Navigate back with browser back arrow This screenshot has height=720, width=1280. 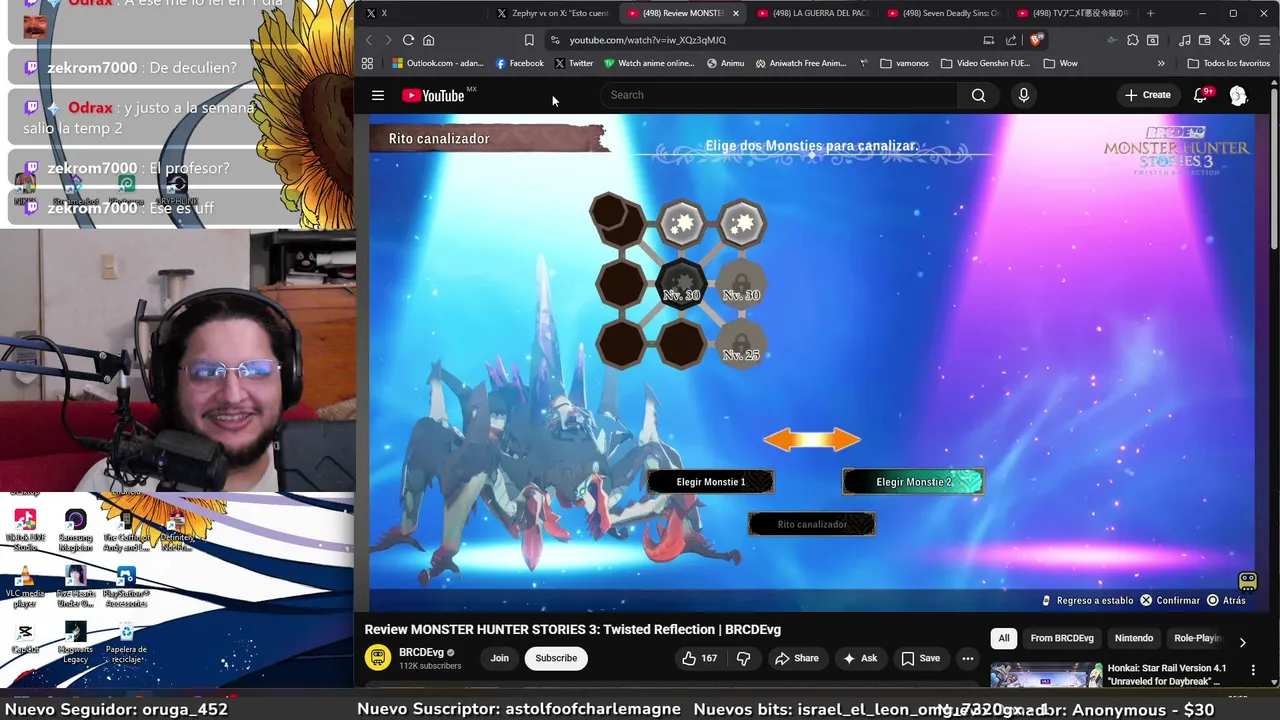click(x=368, y=40)
